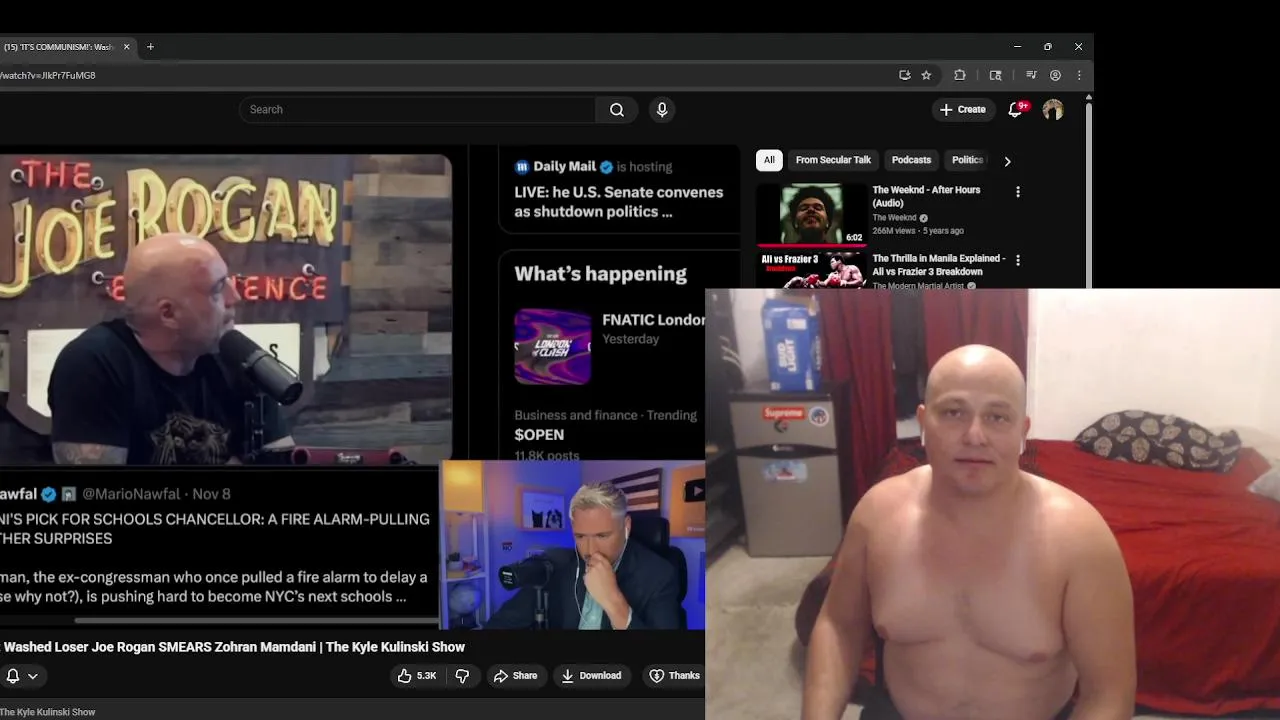The image size is (1280, 720).
Task: Click the video title text
Action: point(232,647)
